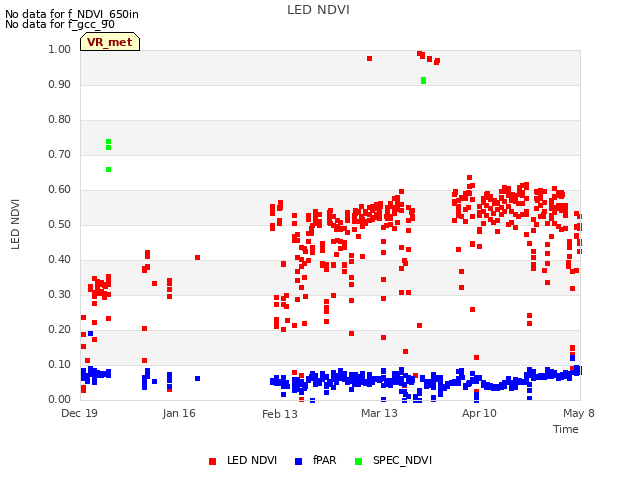
Task: Click the chart title LED NDVI
Action: [318, 10]
